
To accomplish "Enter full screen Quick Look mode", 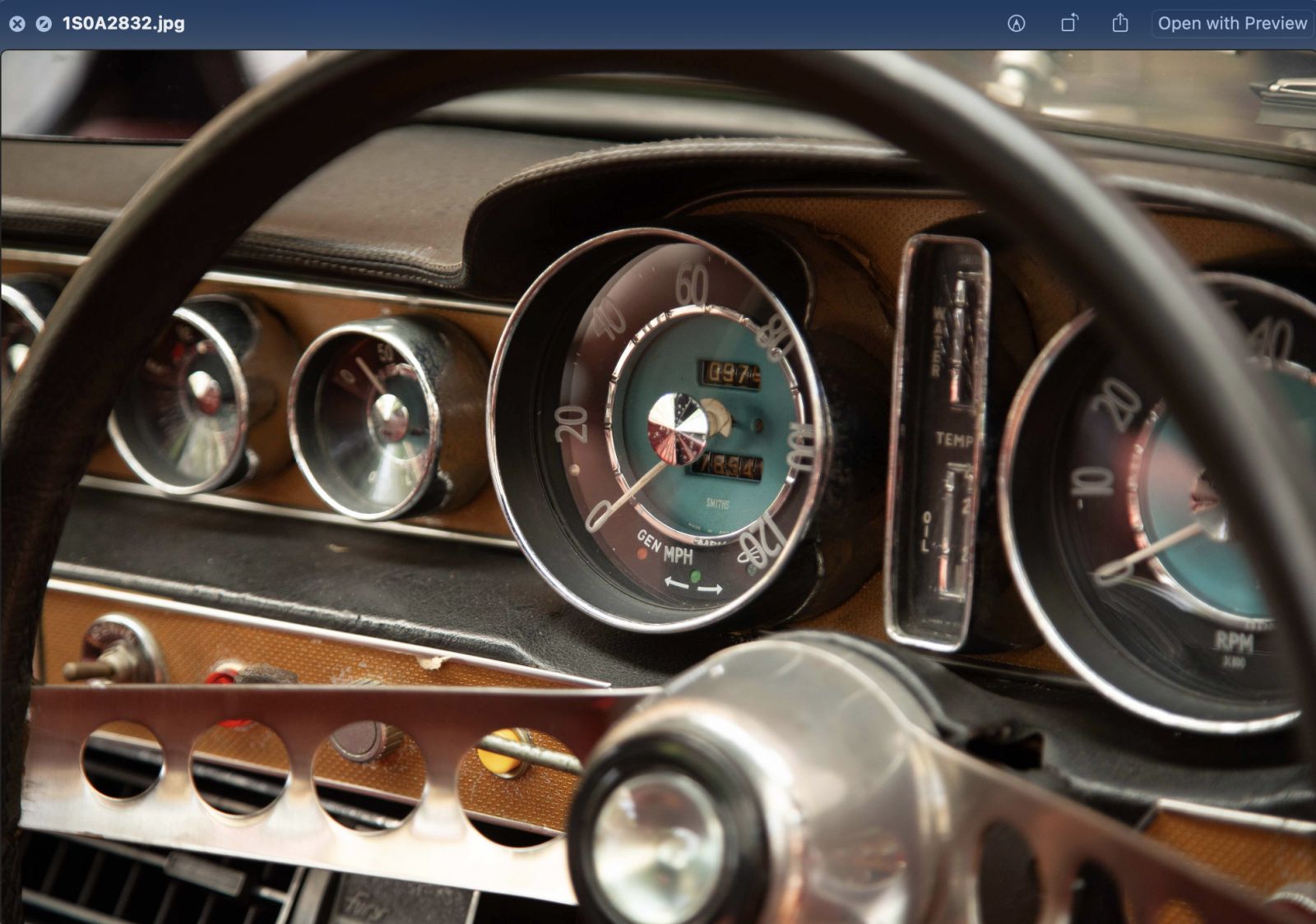I will point(44,24).
